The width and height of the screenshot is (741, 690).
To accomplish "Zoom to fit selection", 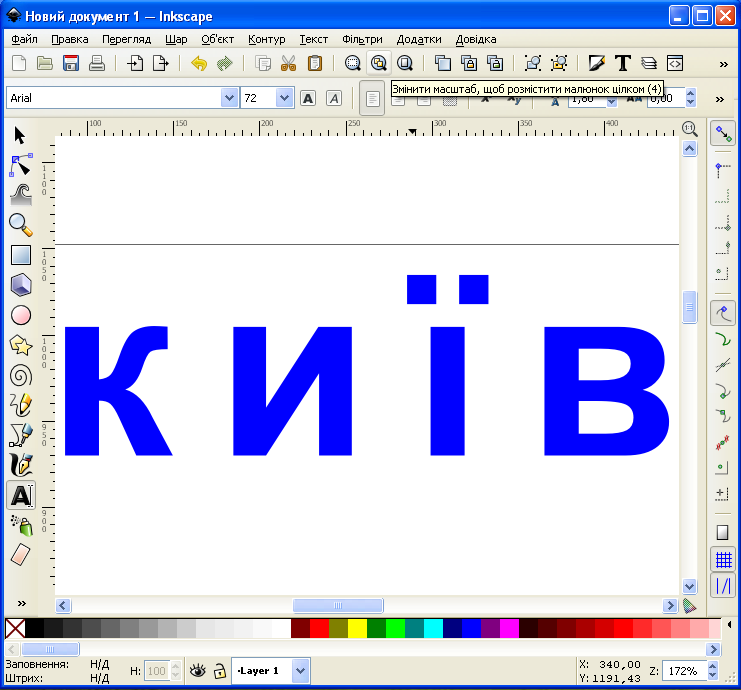I will pyautogui.click(x=353, y=63).
